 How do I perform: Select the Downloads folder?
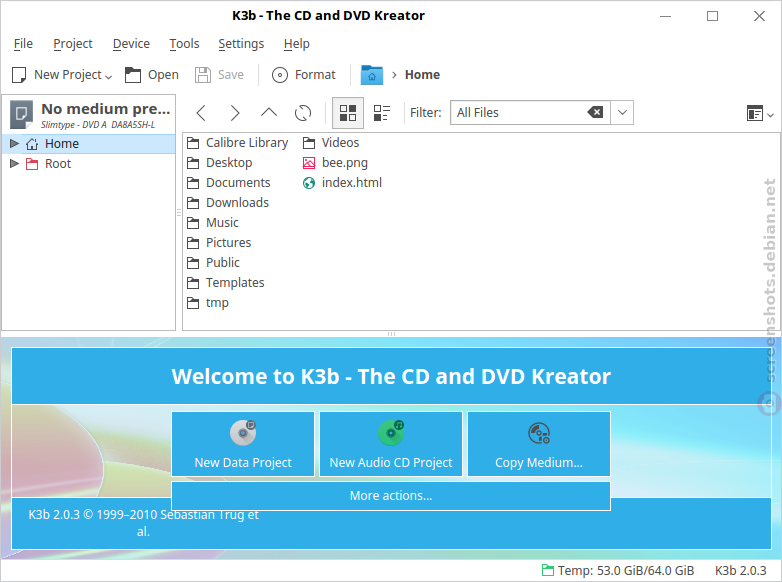(227, 202)
